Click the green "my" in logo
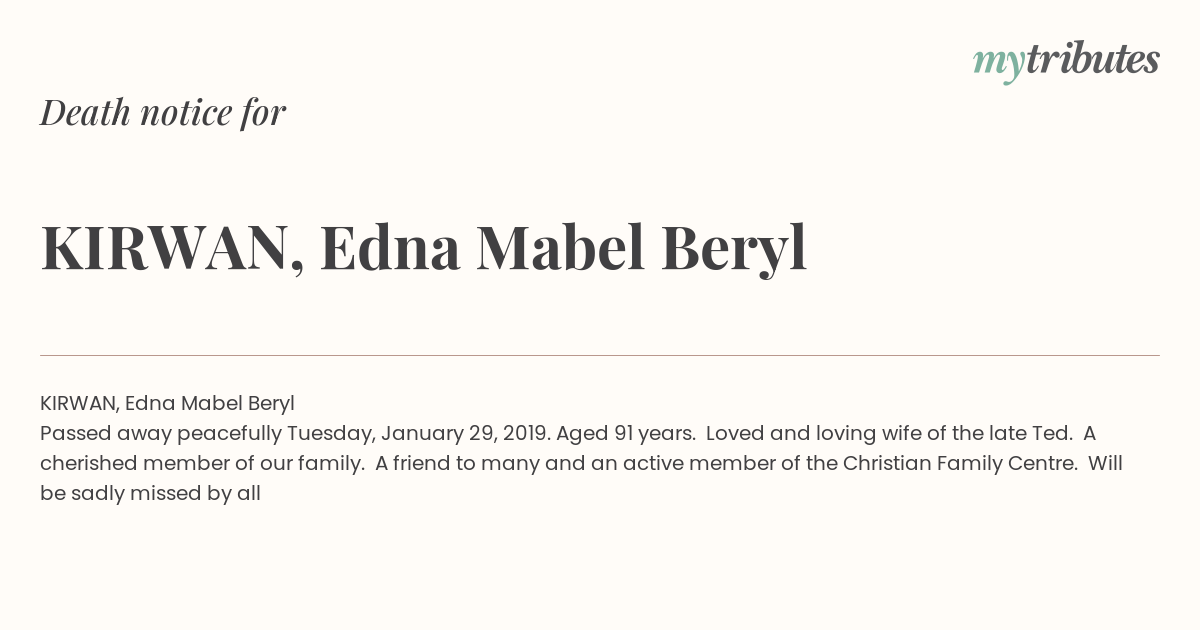Screen dimensions: 1200x630 point(999,65)
